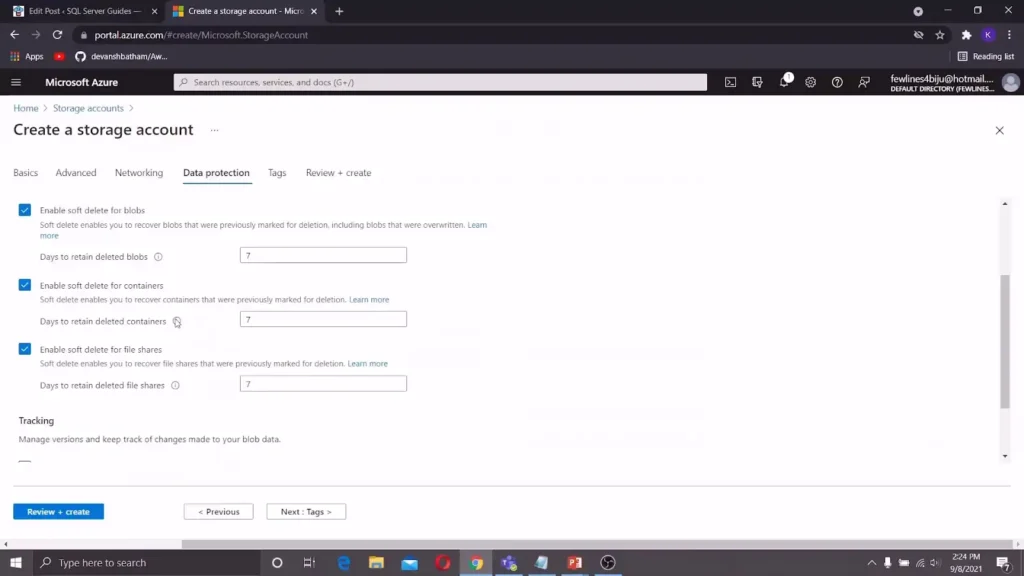Open the Feedback icon in the top bar
This screenshot has width=1024, height=576.
tap(864, 82)
